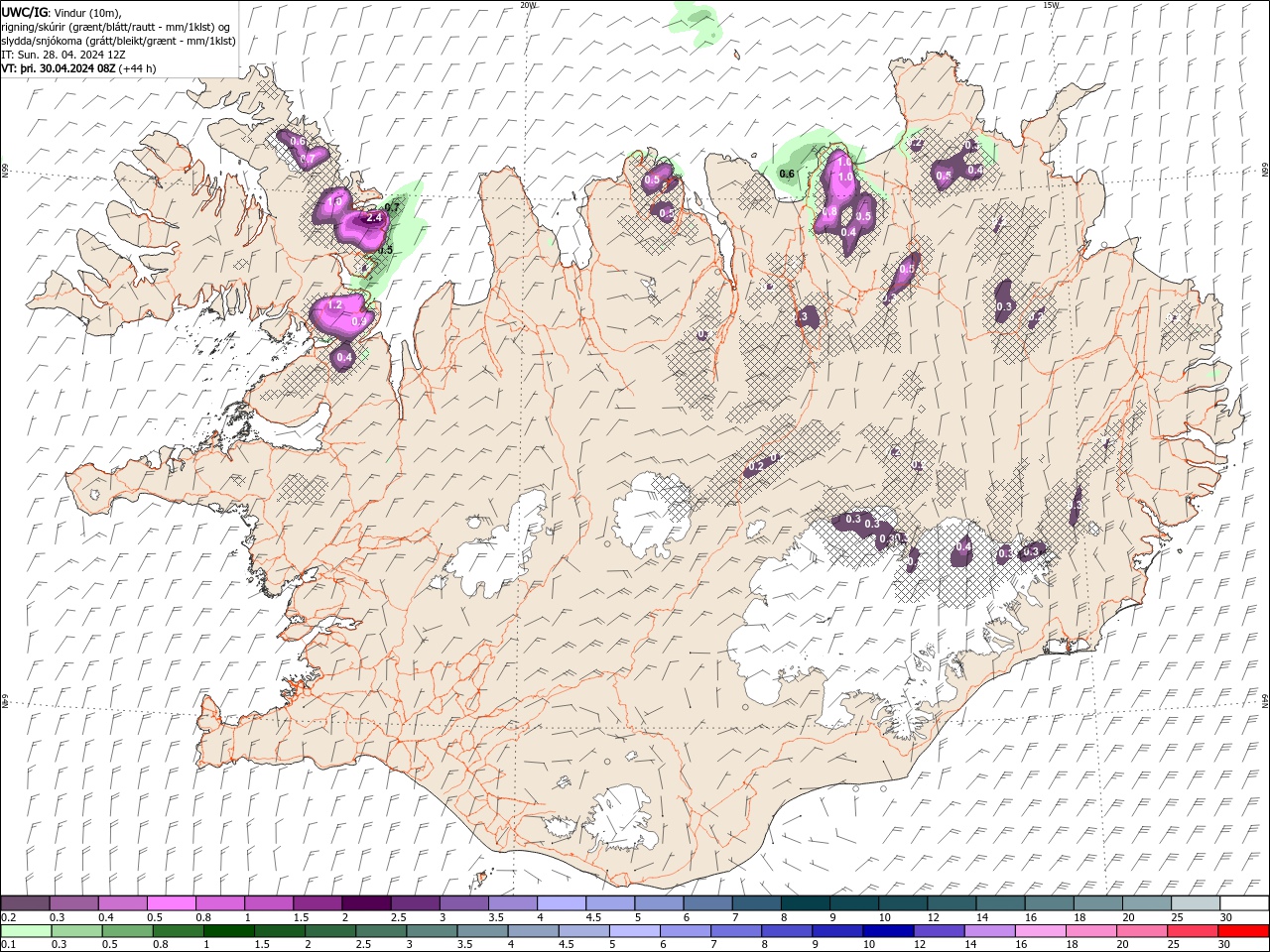The image size is (1270, 952).
Task: Select the 'slydda/snjókoma' legend description line
Action: (x=118, y=41)
